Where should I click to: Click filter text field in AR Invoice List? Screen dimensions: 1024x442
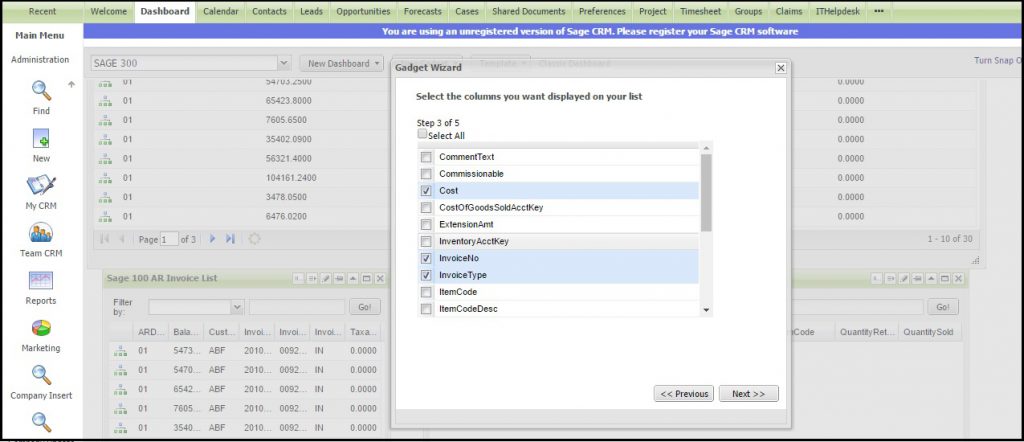[297, 307]
